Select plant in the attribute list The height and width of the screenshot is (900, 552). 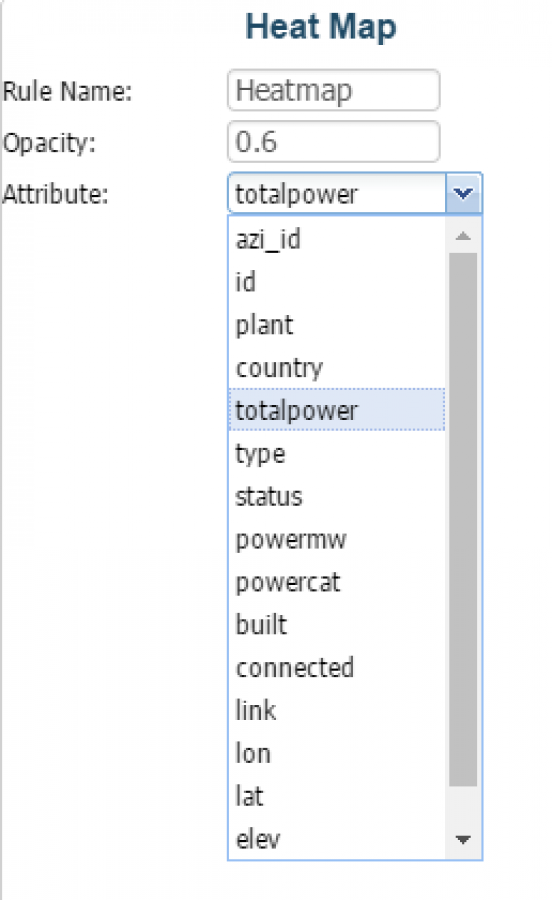coord(337,325)
